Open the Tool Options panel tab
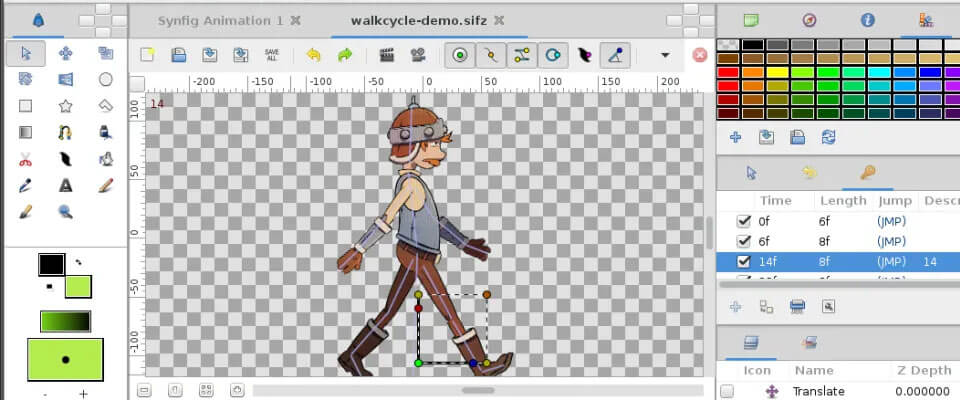Viewport: 960px width, 400px height. 752,173
